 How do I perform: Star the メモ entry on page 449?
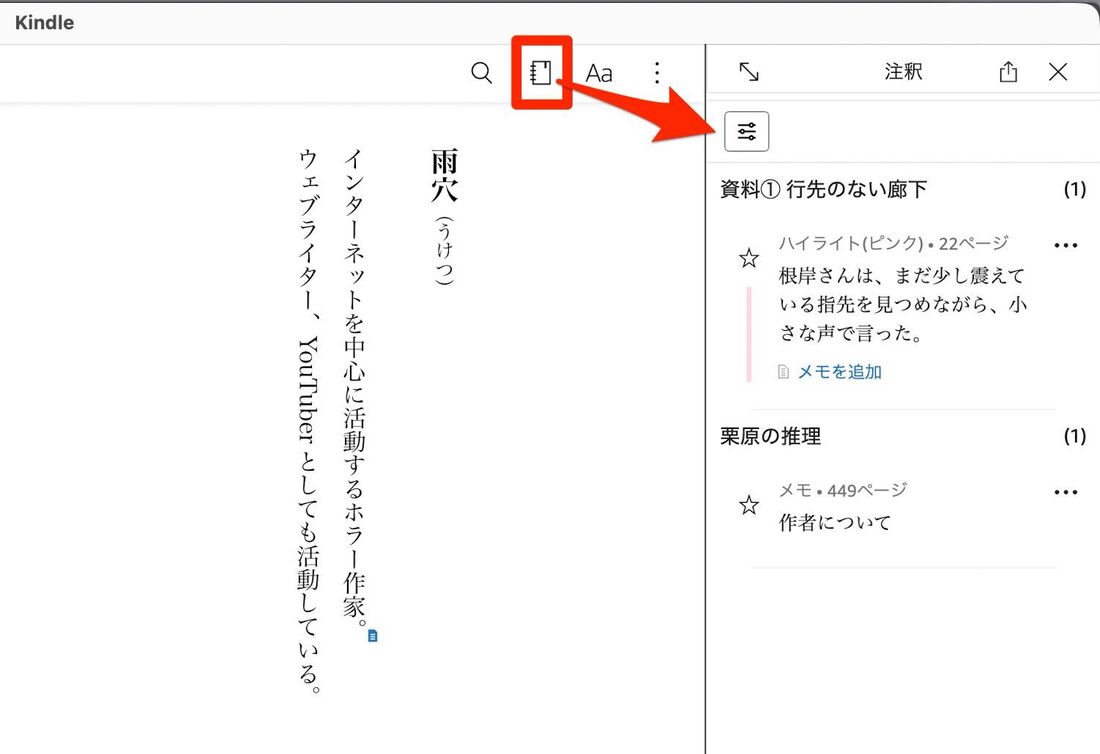tap(748, 505)
